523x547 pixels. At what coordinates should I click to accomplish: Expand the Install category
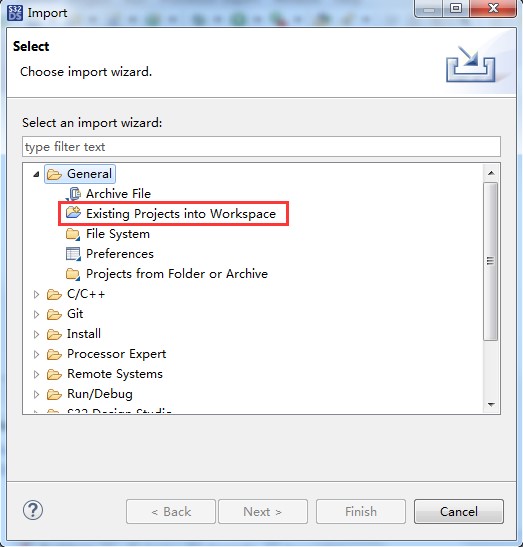[x=36, y=334]
